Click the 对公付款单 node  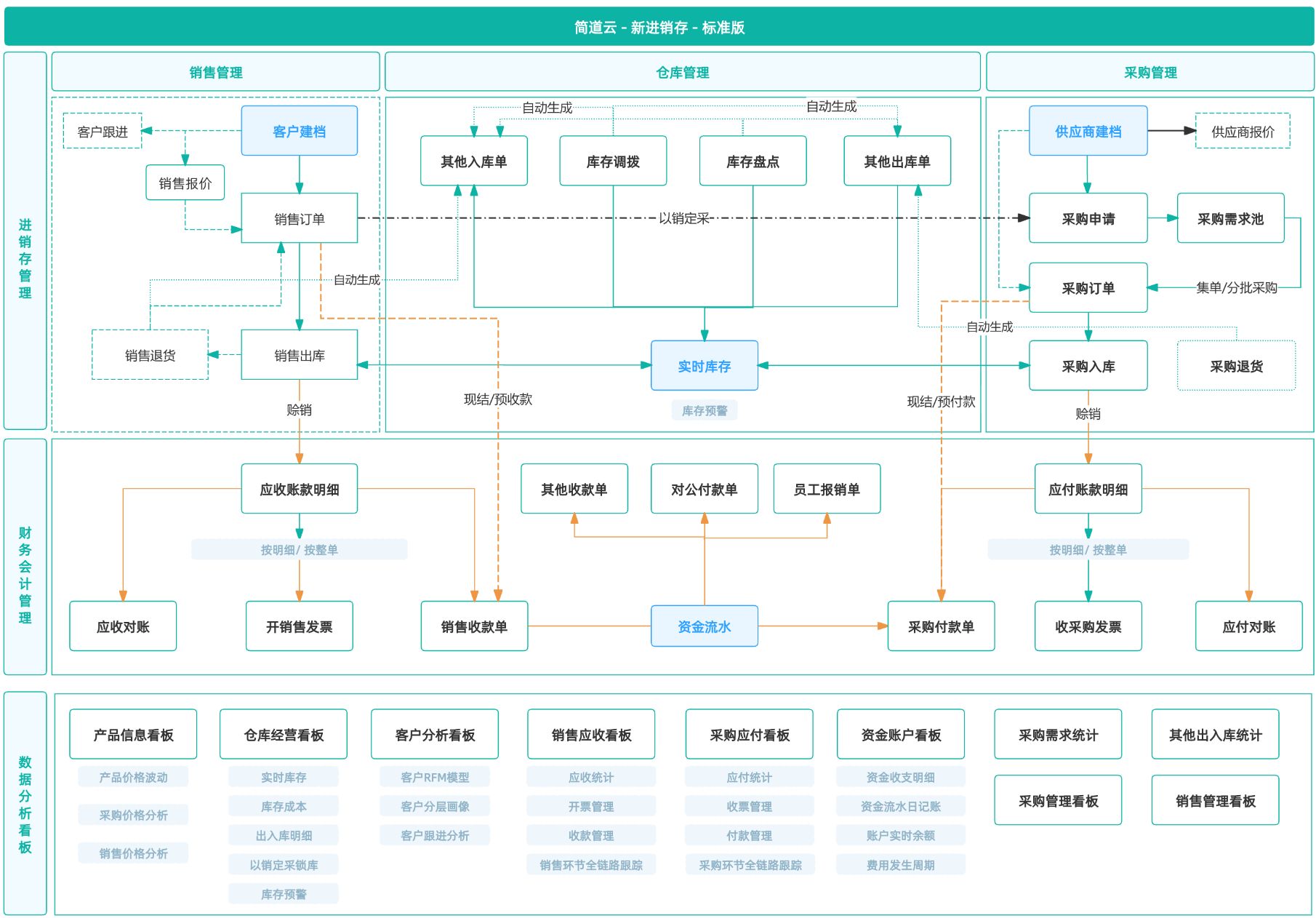[705, 489]
